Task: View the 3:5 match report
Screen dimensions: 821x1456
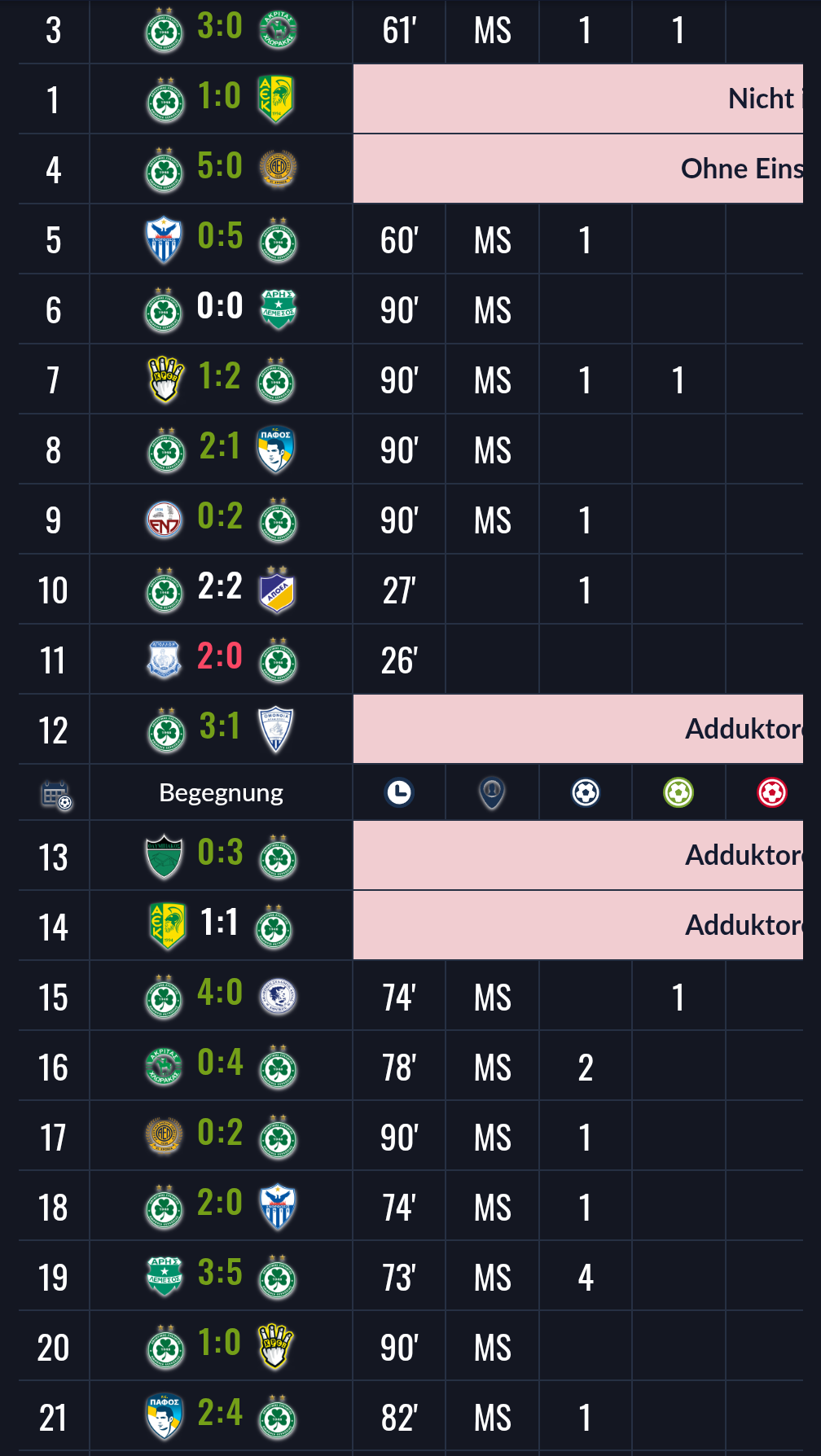Action: (220, 1273)
